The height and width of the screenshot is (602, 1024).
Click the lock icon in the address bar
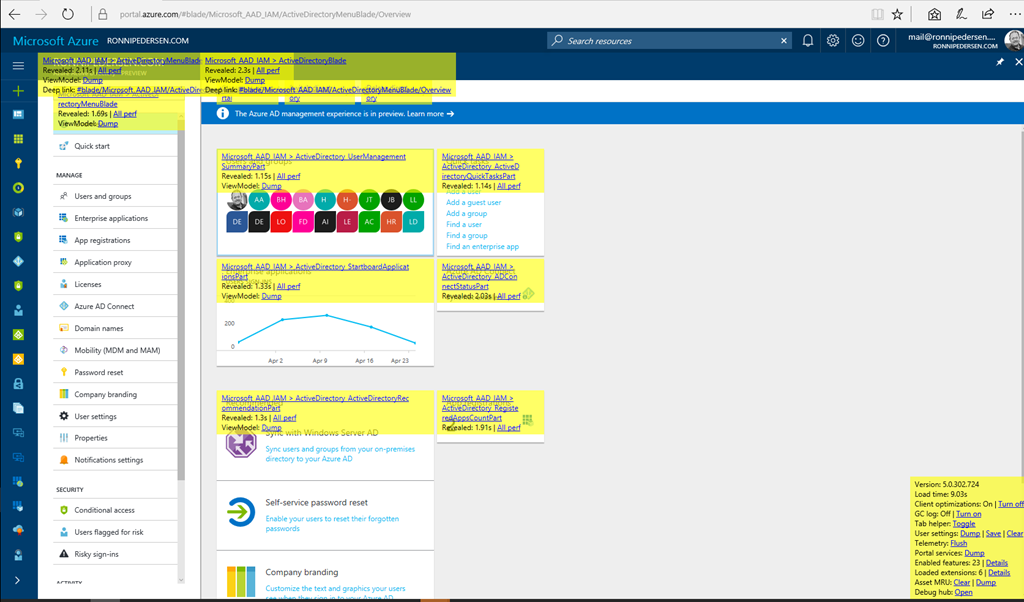coord(102,14)
